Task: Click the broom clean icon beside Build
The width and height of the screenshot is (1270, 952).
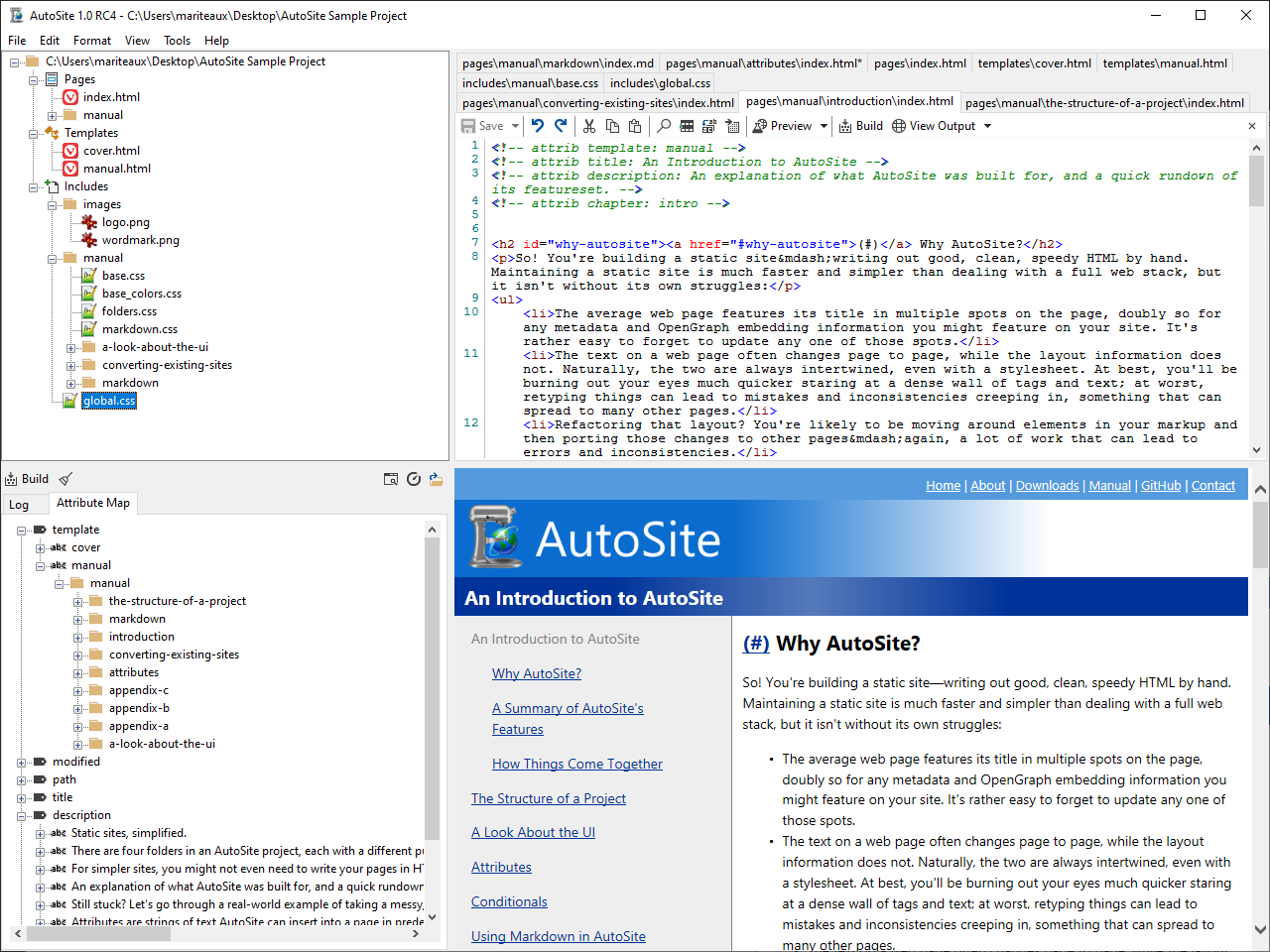Action: 65,479
